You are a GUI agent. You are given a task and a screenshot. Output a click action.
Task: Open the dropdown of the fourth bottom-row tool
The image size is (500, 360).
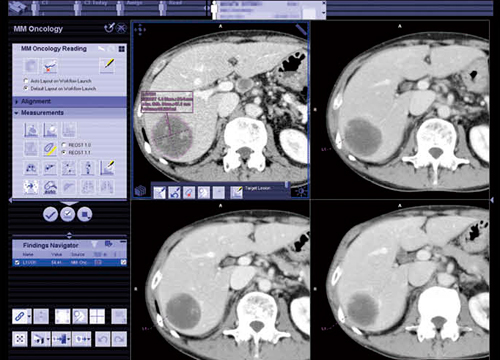coord(89,339)
